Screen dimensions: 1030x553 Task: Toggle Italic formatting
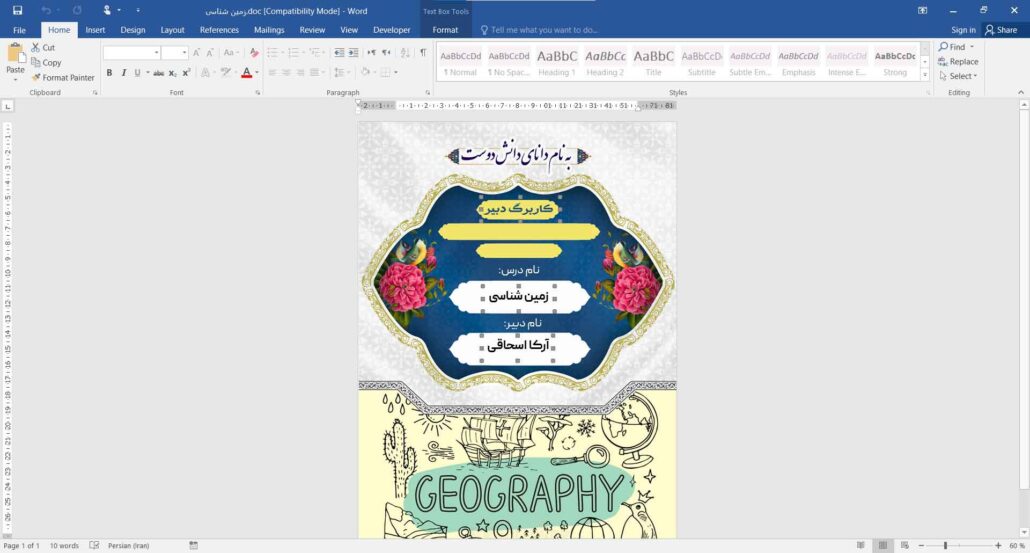click(x=123, y=73)
